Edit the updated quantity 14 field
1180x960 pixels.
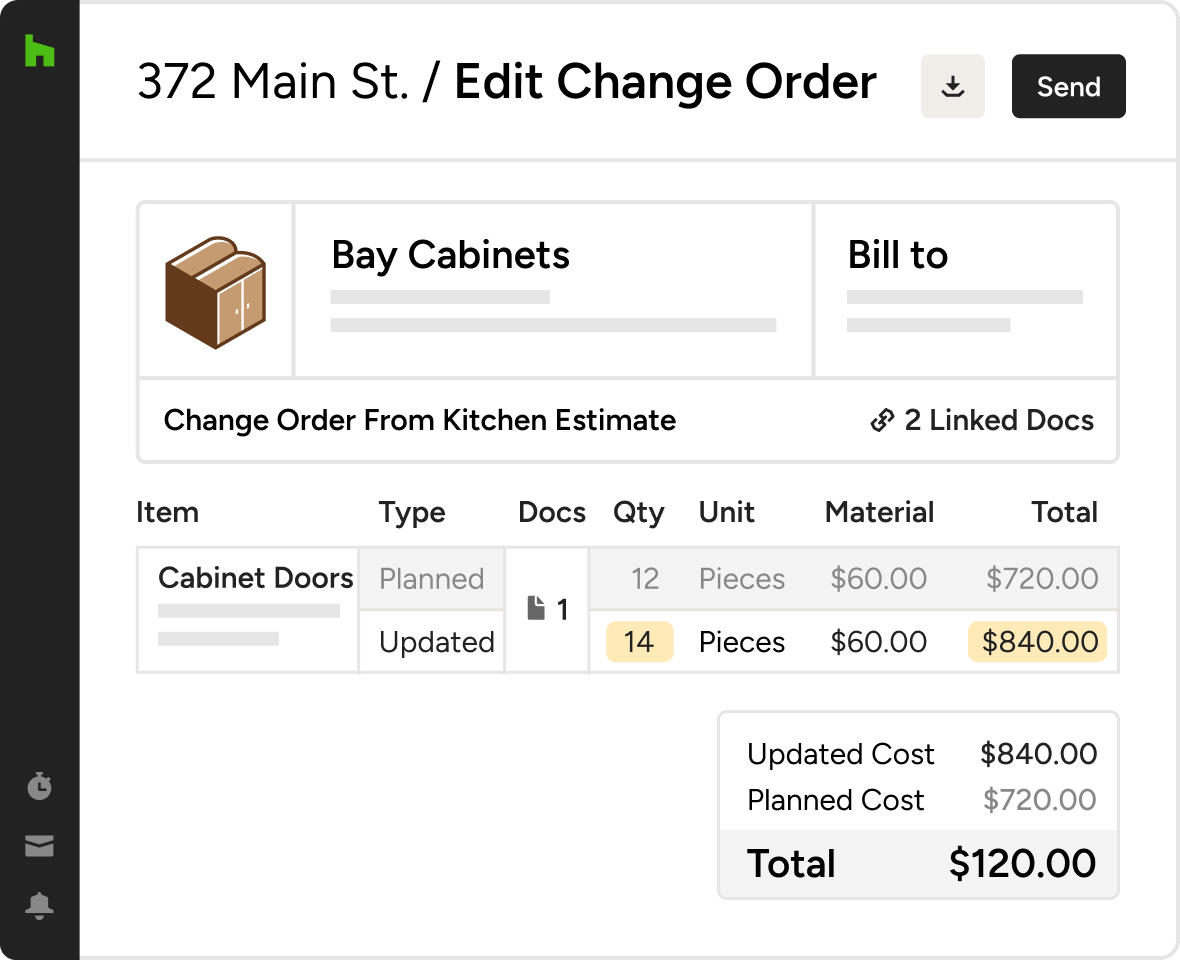[639, 642]
